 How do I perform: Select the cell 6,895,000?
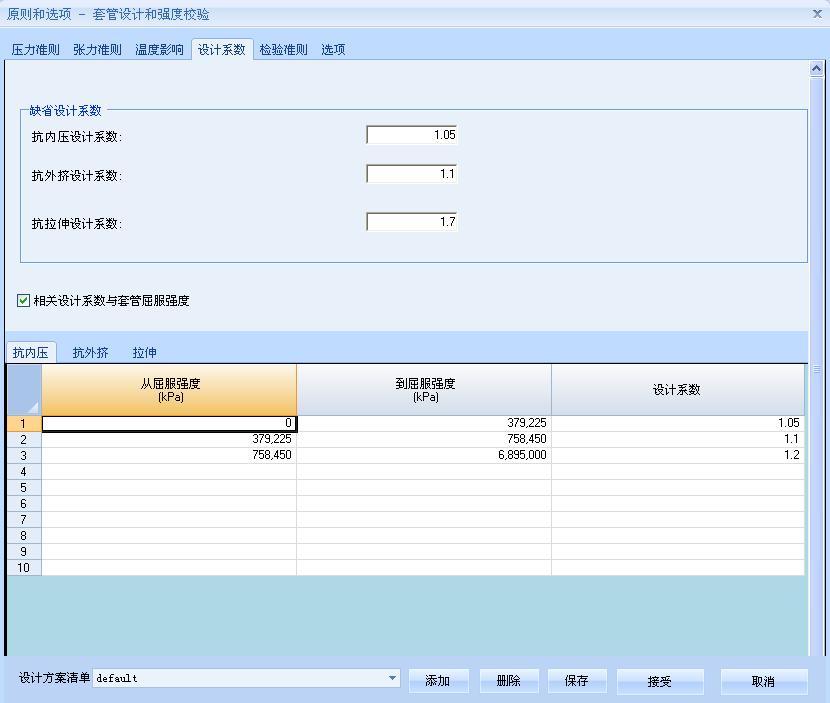pos(424,455)
